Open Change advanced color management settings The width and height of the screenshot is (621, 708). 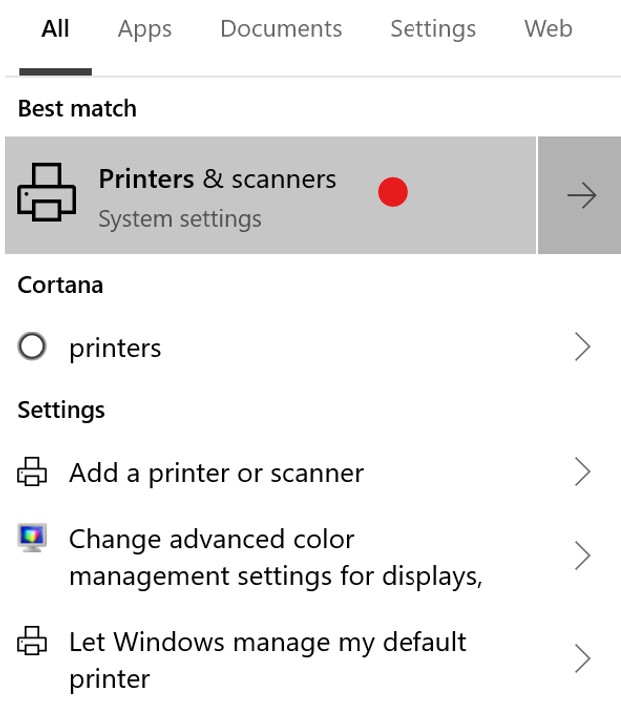(x=275, y=557)
